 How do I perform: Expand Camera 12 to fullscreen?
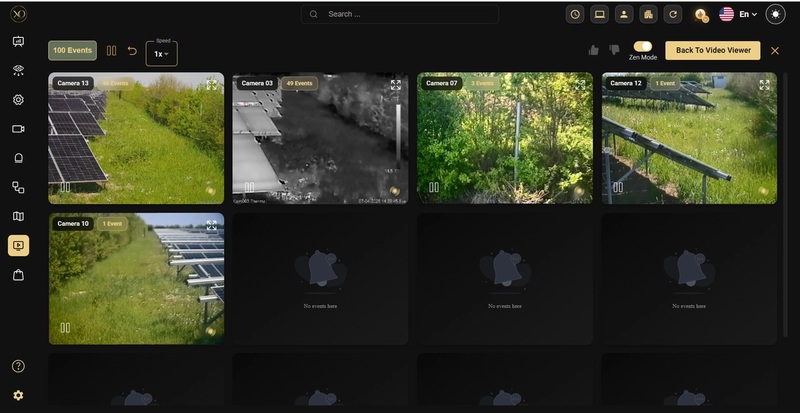(764, 85)
